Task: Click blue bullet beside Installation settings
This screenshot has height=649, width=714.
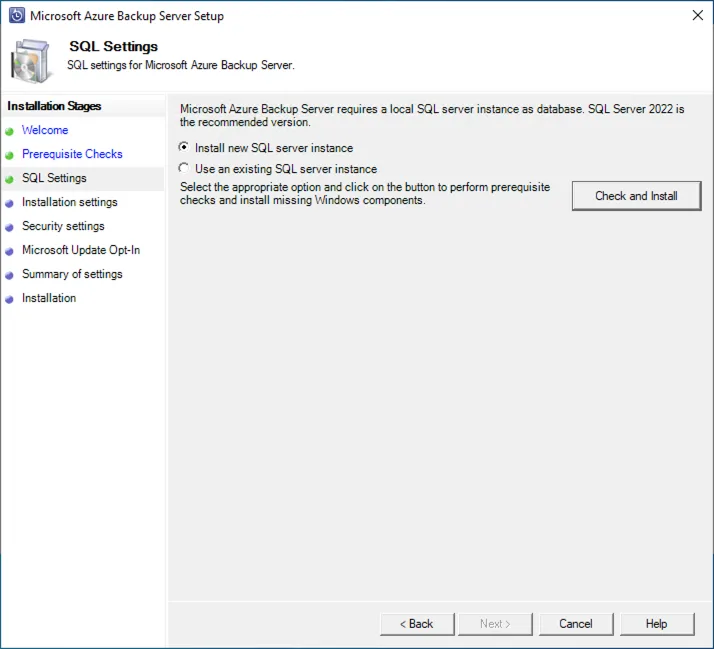Action: point(9,203)
